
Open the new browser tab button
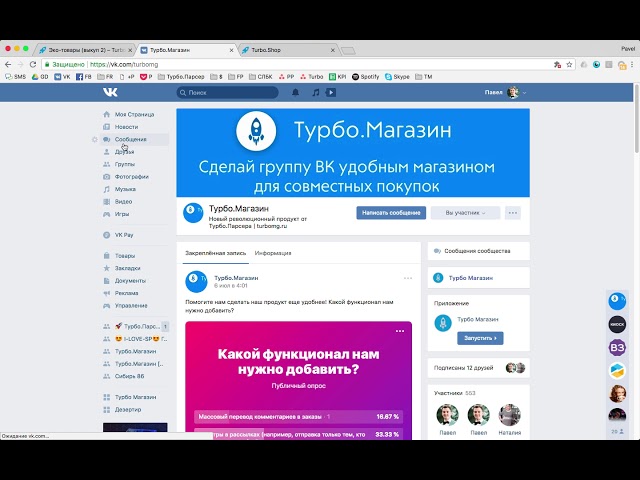[348, 51]
